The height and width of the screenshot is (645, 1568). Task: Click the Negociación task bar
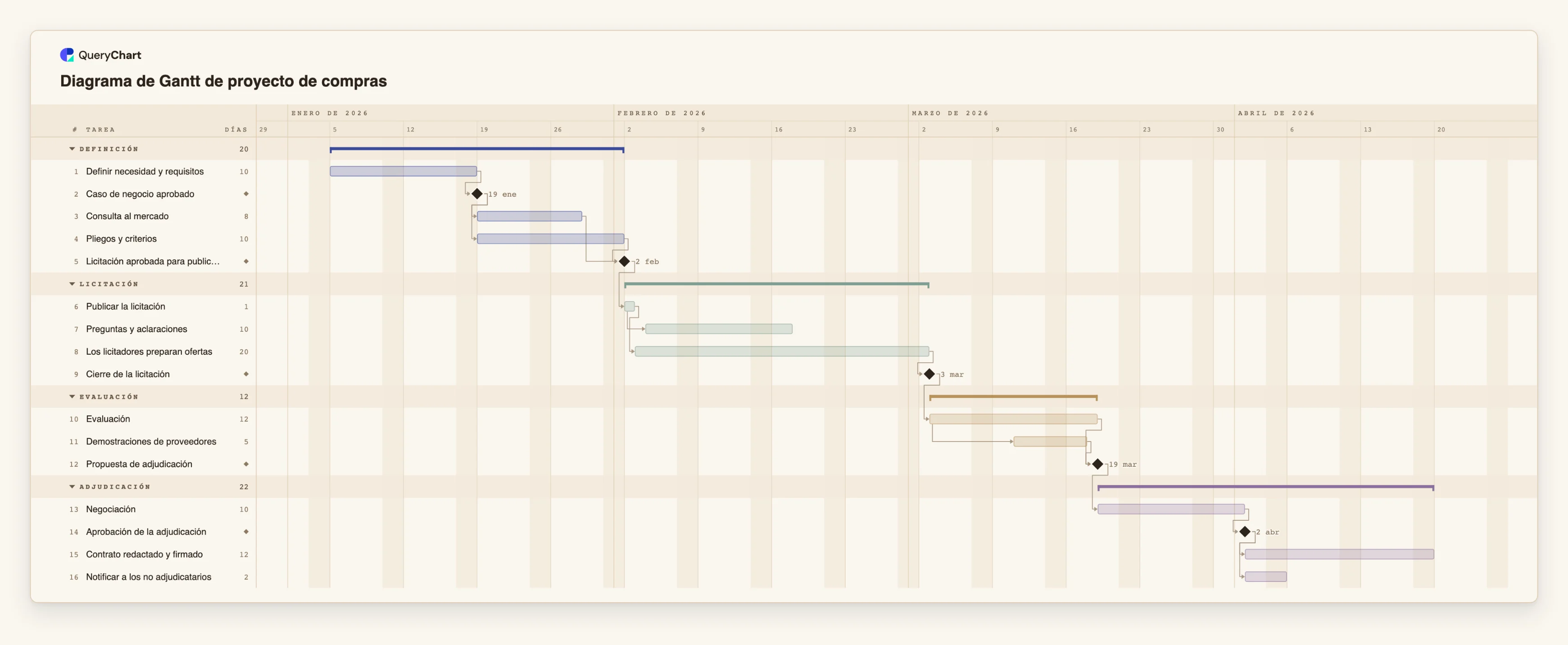[1171, 510]
